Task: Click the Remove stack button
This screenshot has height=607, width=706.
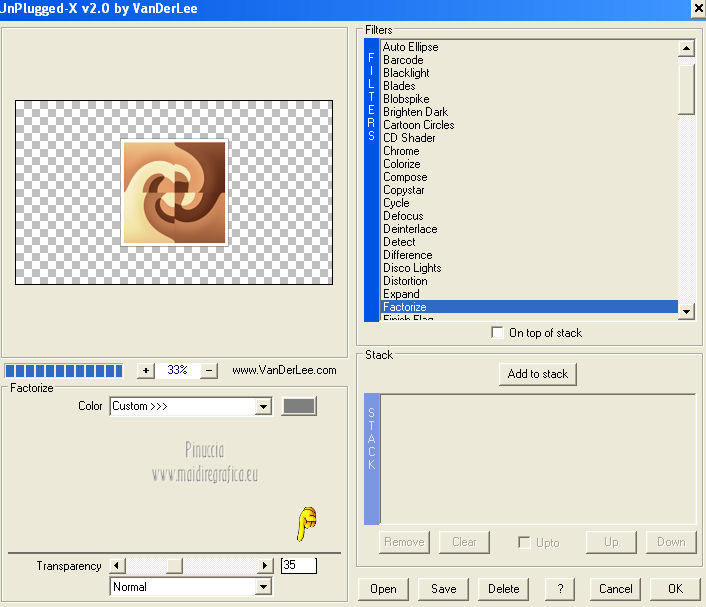Action: coord(404,542)
